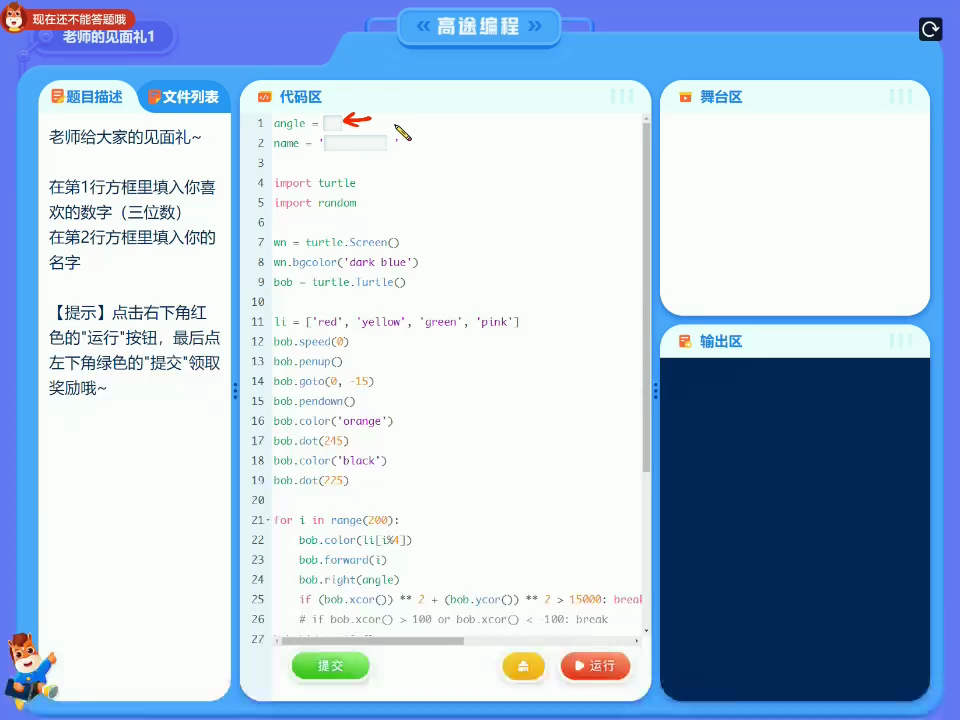Collapse the for loop on line 21
Screen dimensions: 960x720
tap(268, 520)
